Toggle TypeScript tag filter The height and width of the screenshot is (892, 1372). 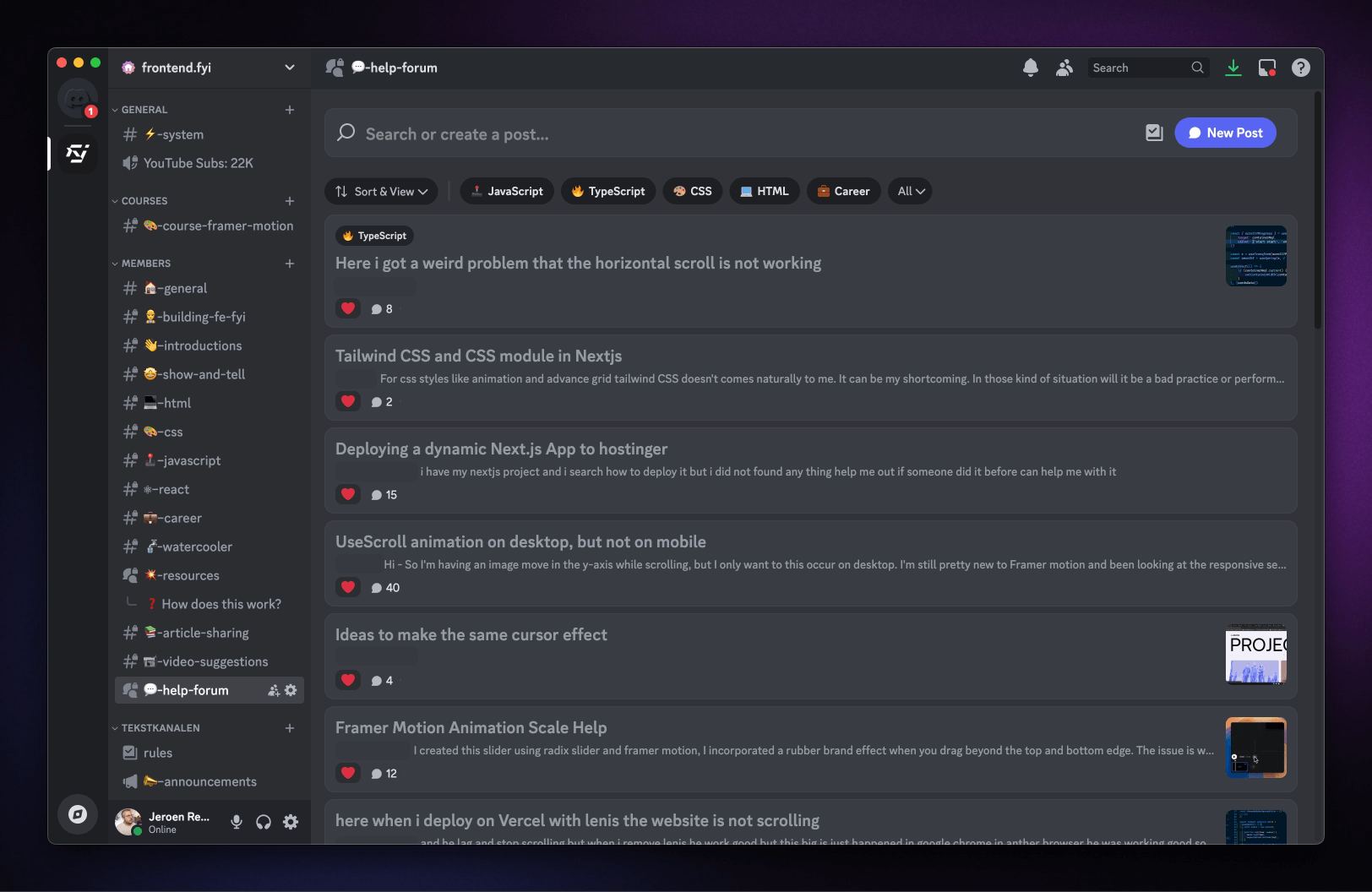click(608, 191)
